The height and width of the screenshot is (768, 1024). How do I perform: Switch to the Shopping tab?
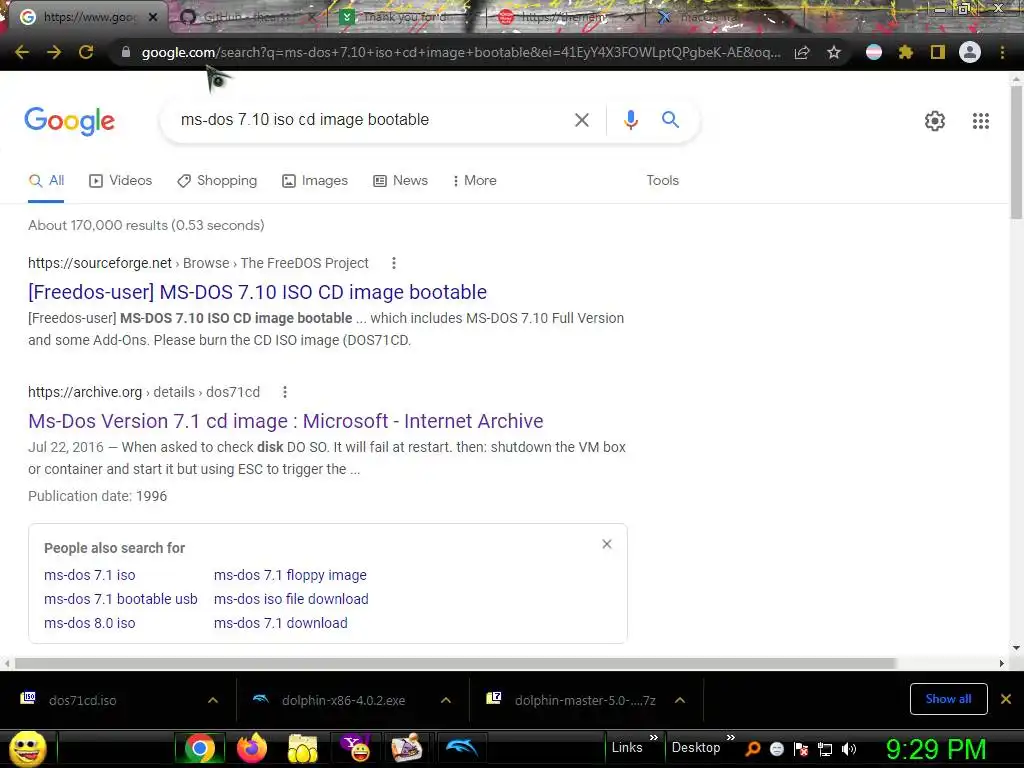(217, 181)
